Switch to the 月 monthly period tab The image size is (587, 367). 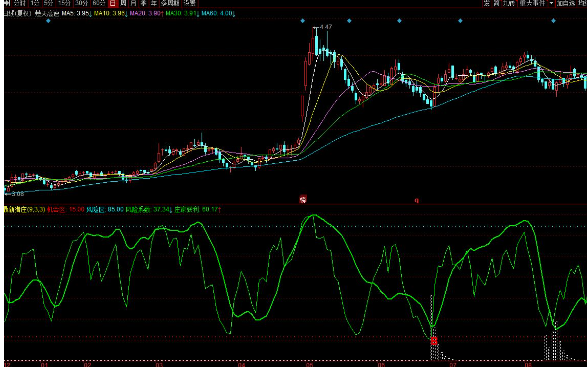[133, 3]
